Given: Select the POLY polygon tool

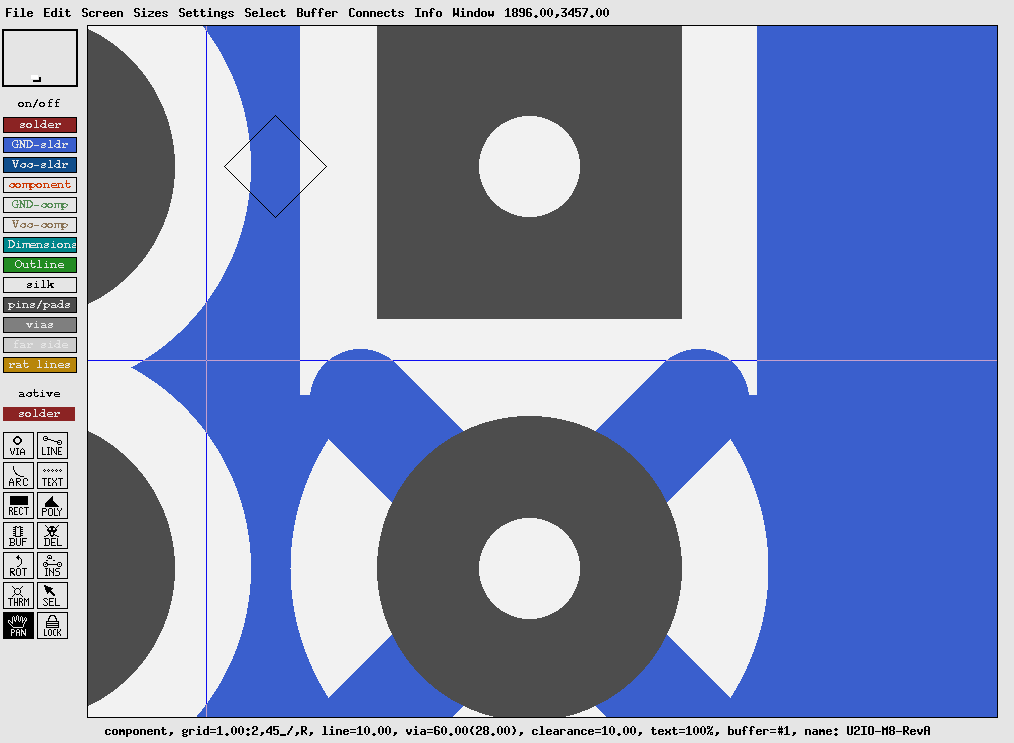Looking at the screenshot, I should pos(52,505).
